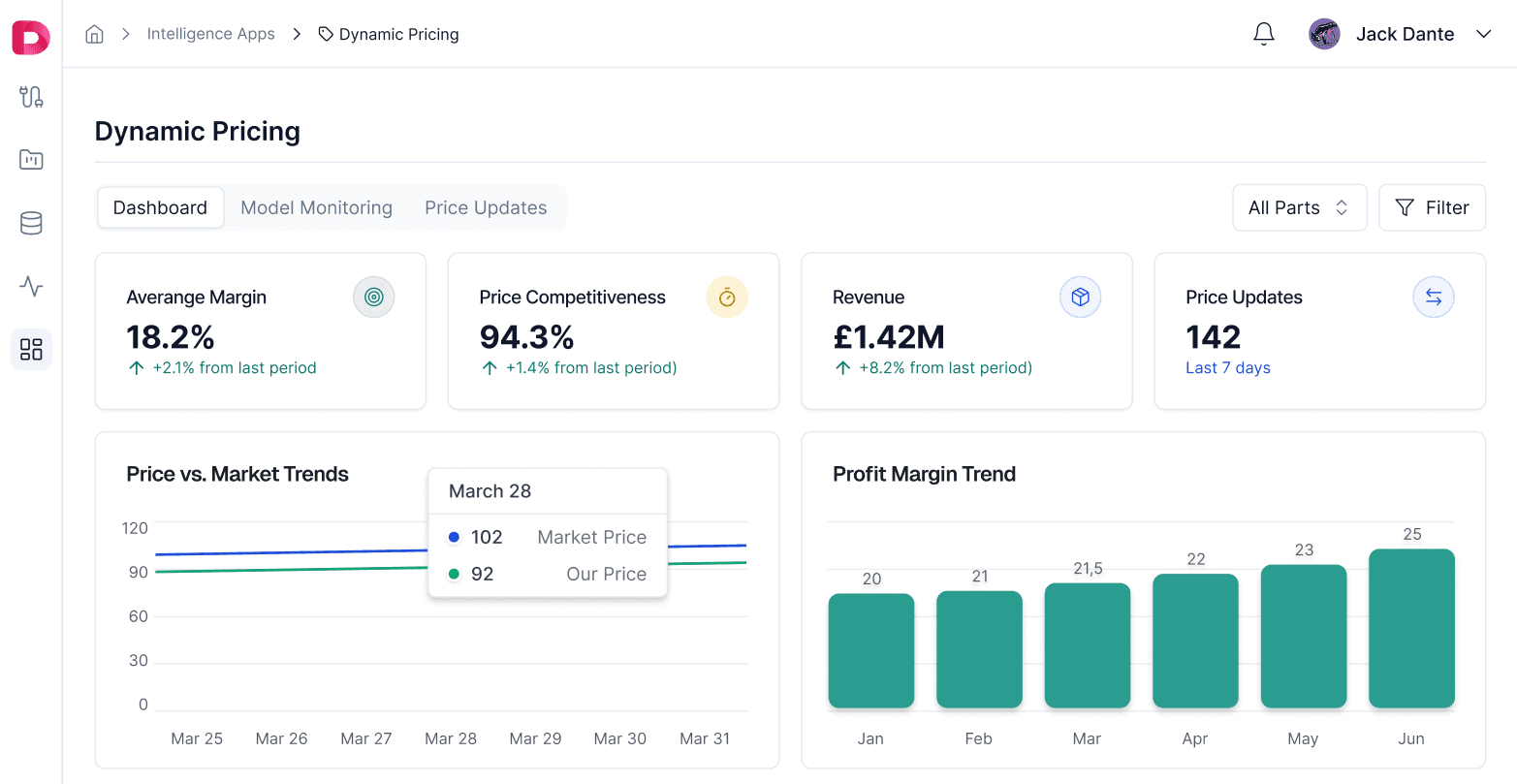Click the arrows icon on Price Updates card
Screen dimensions: 1517x784
click(x=1434, y=297)
